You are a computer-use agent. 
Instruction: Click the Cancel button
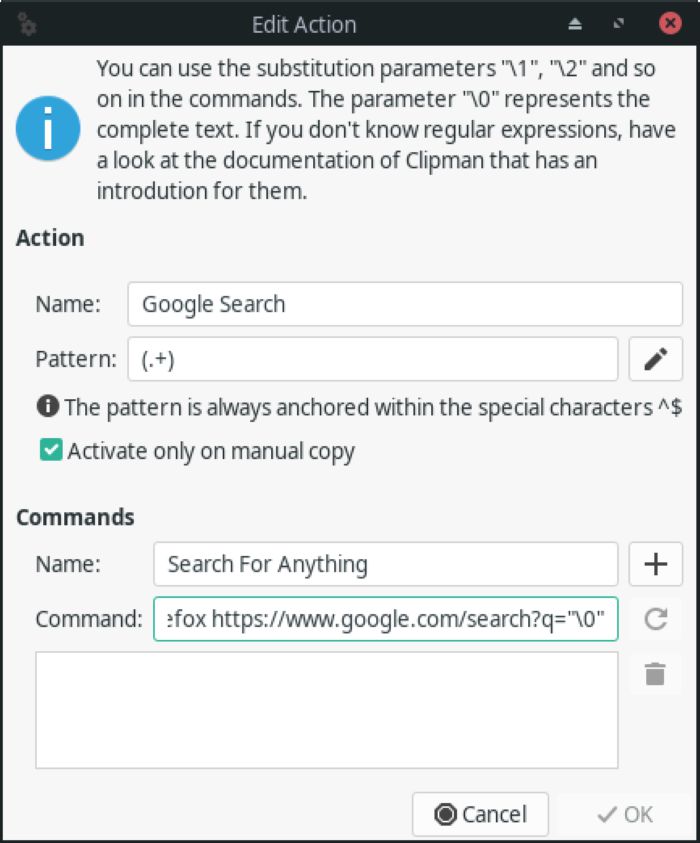click(480, 814)
